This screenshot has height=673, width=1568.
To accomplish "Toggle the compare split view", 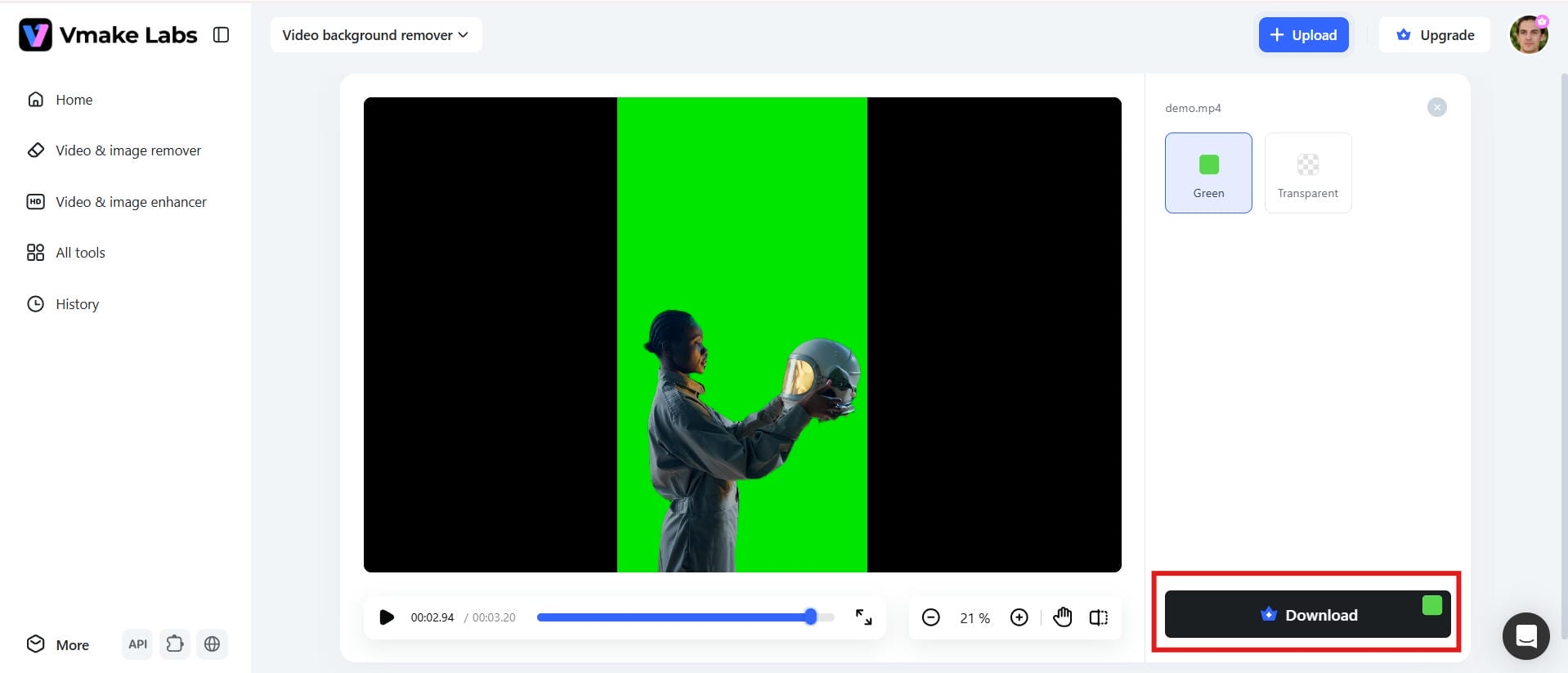I will pos(1099,617).
